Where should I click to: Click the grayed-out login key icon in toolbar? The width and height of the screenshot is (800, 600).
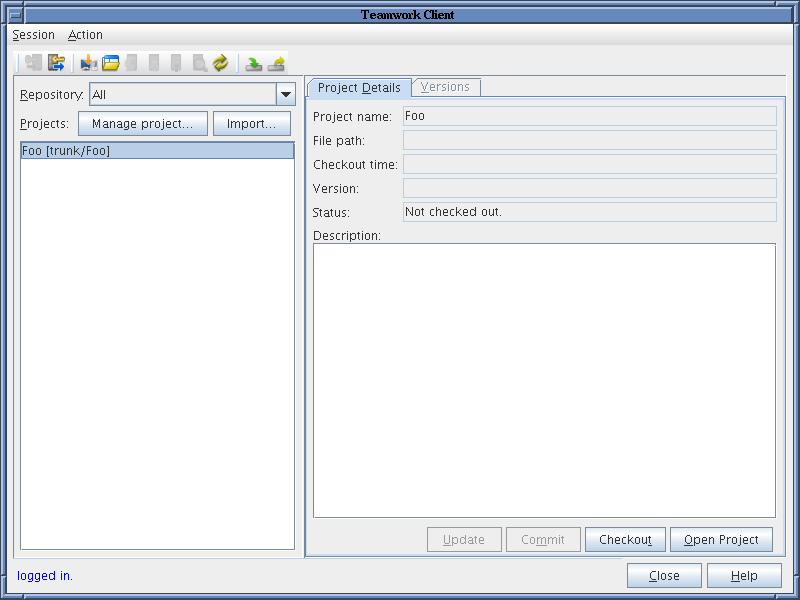coord(33,63)
